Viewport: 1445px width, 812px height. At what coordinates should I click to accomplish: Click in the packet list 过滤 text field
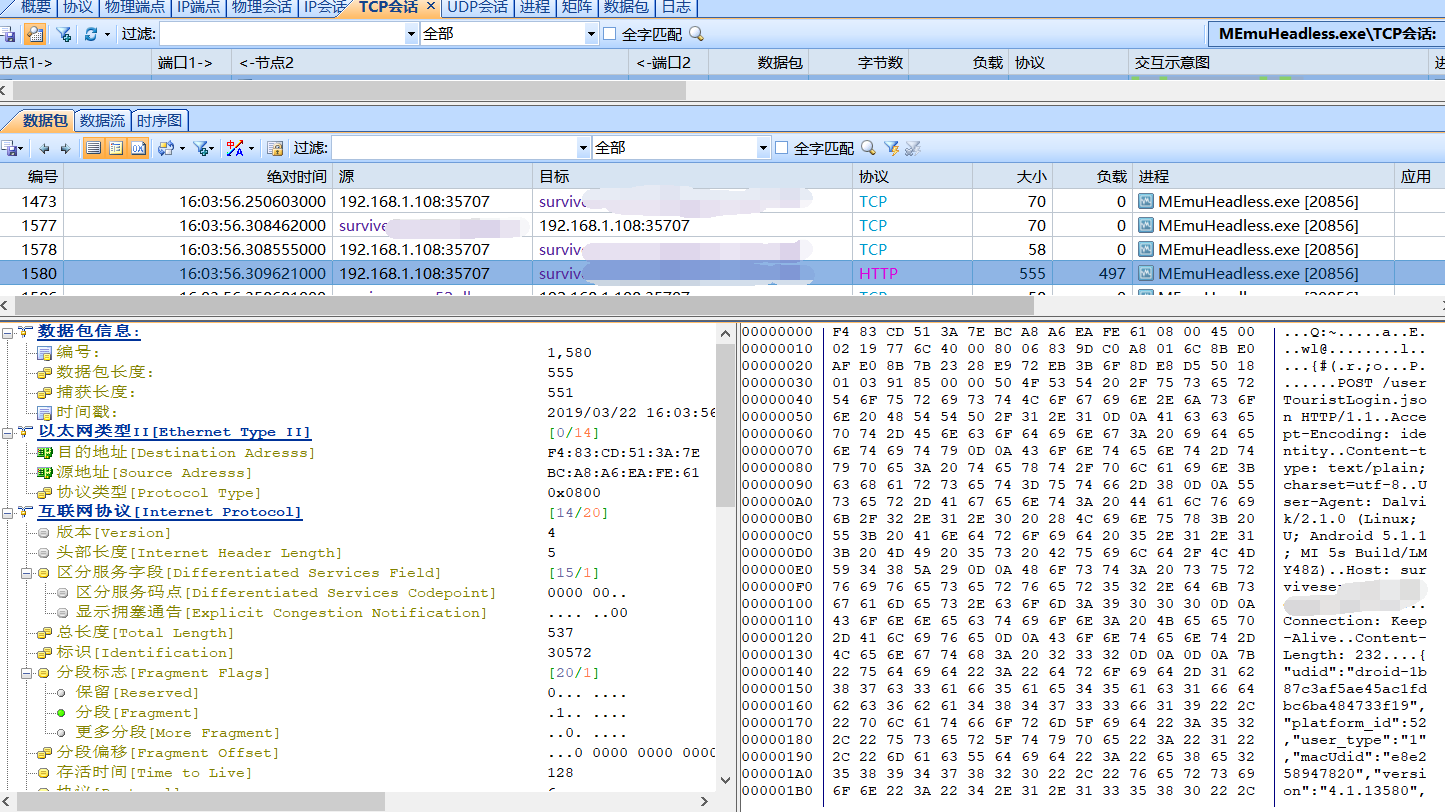[x=454, y=148]
